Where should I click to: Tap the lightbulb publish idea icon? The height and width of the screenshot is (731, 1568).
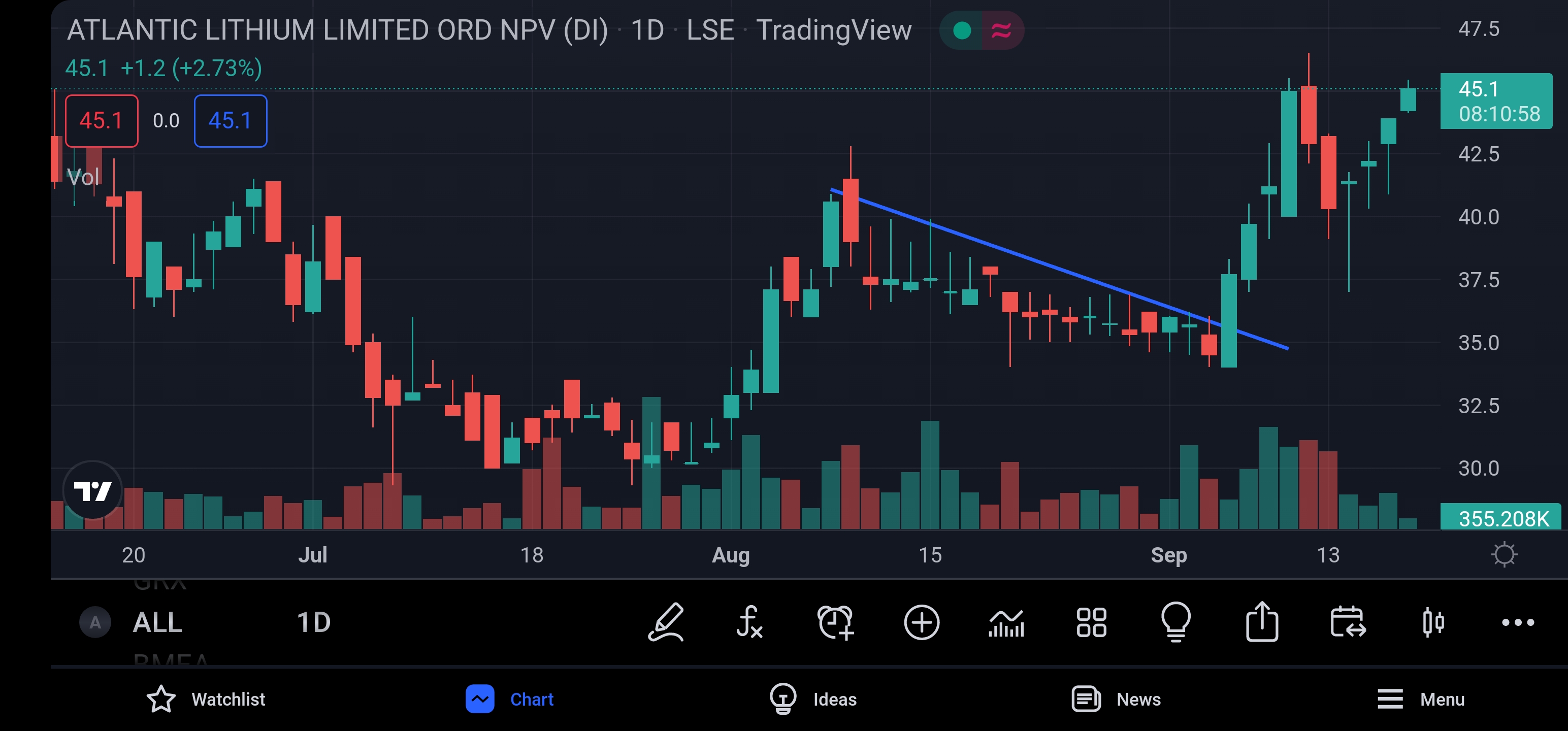pos(1176,622)
